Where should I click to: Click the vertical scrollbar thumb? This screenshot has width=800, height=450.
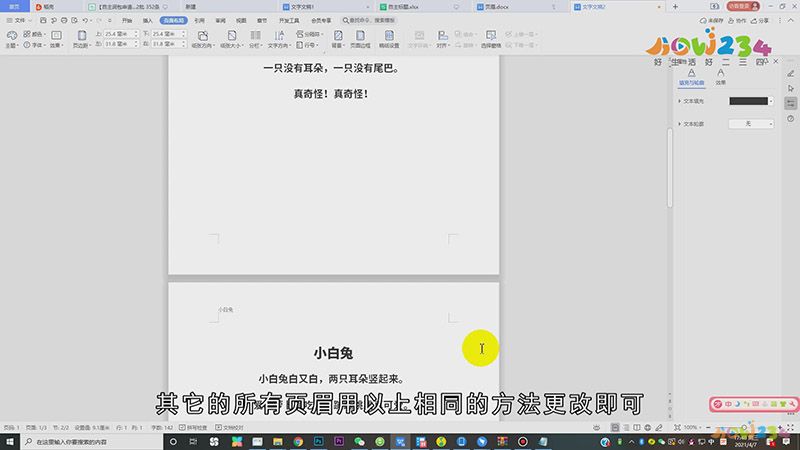pyautogui.click(x=669, y=167)
